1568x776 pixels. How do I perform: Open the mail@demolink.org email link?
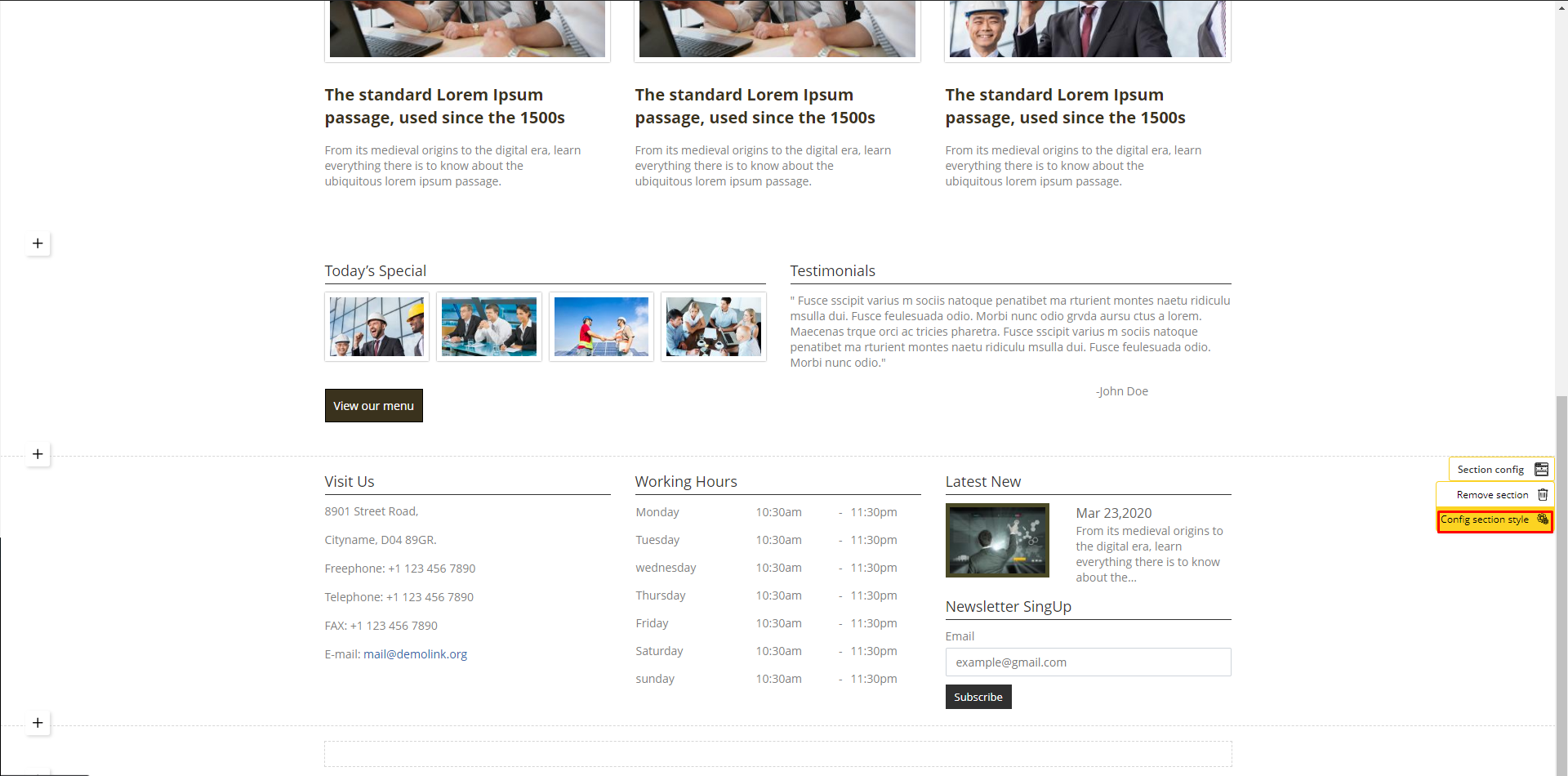tap(415, 654)
